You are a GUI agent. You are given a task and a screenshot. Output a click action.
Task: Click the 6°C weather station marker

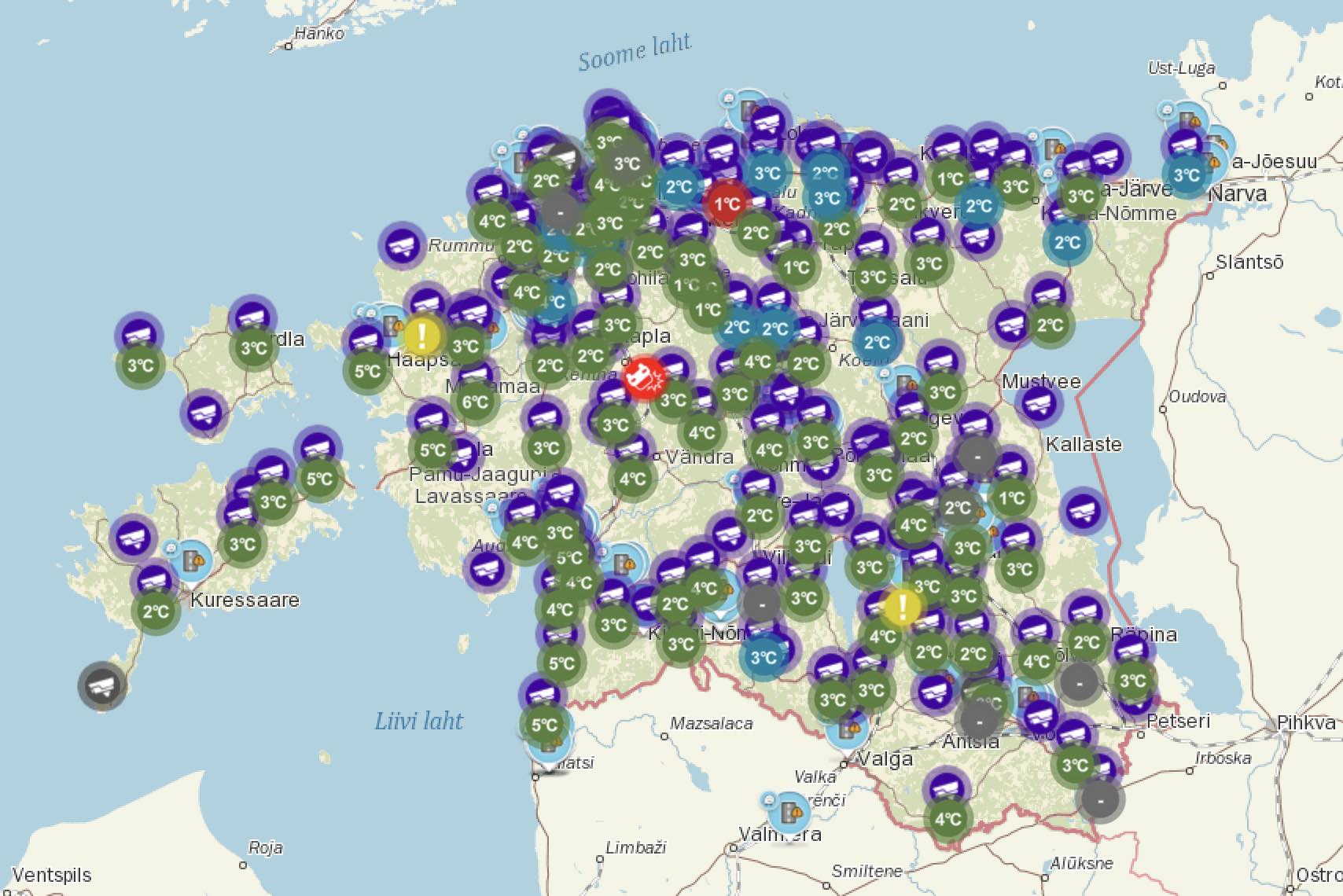click(475, 402)
